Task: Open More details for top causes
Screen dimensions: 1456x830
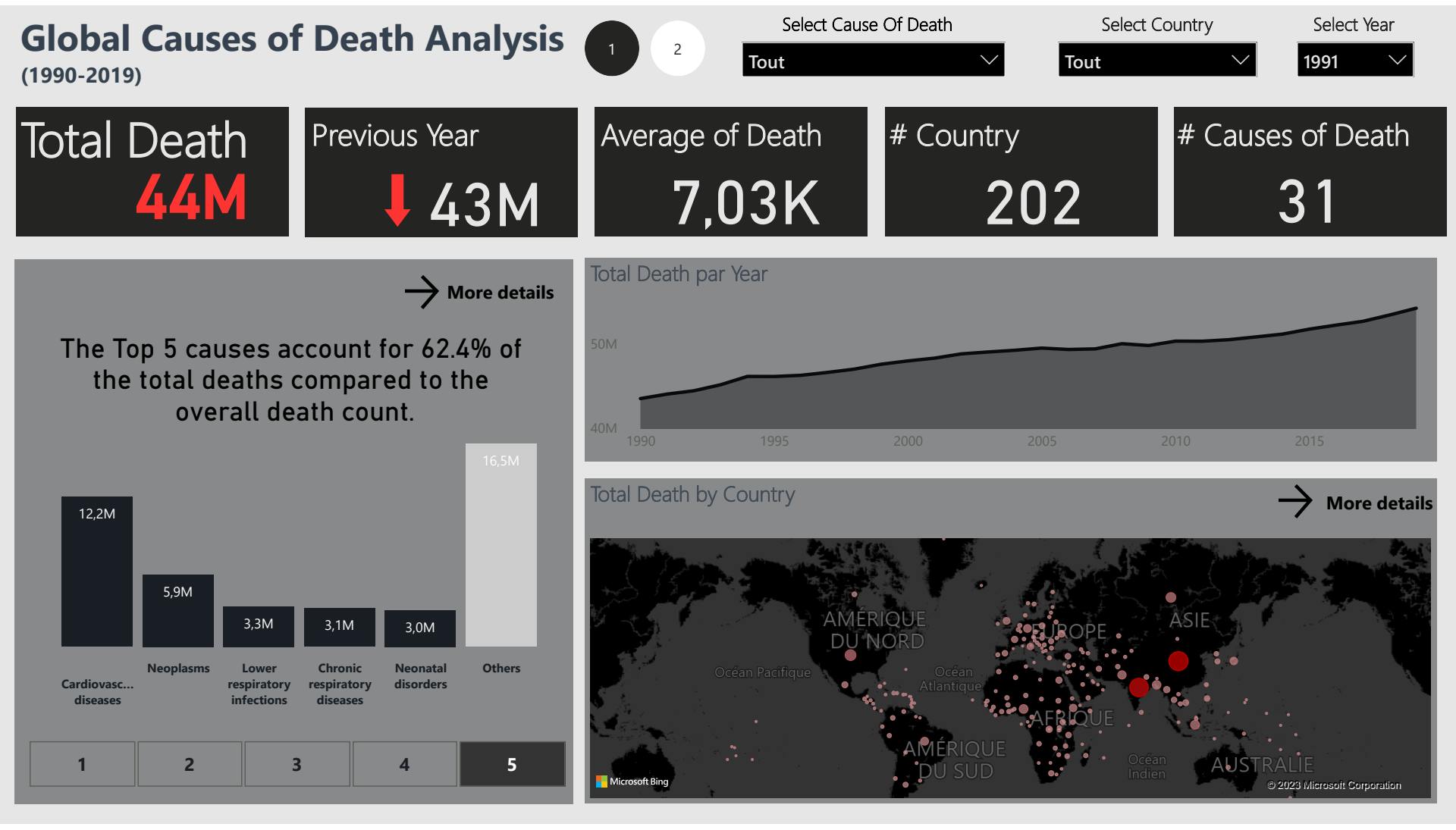Action: coord(500,293)
